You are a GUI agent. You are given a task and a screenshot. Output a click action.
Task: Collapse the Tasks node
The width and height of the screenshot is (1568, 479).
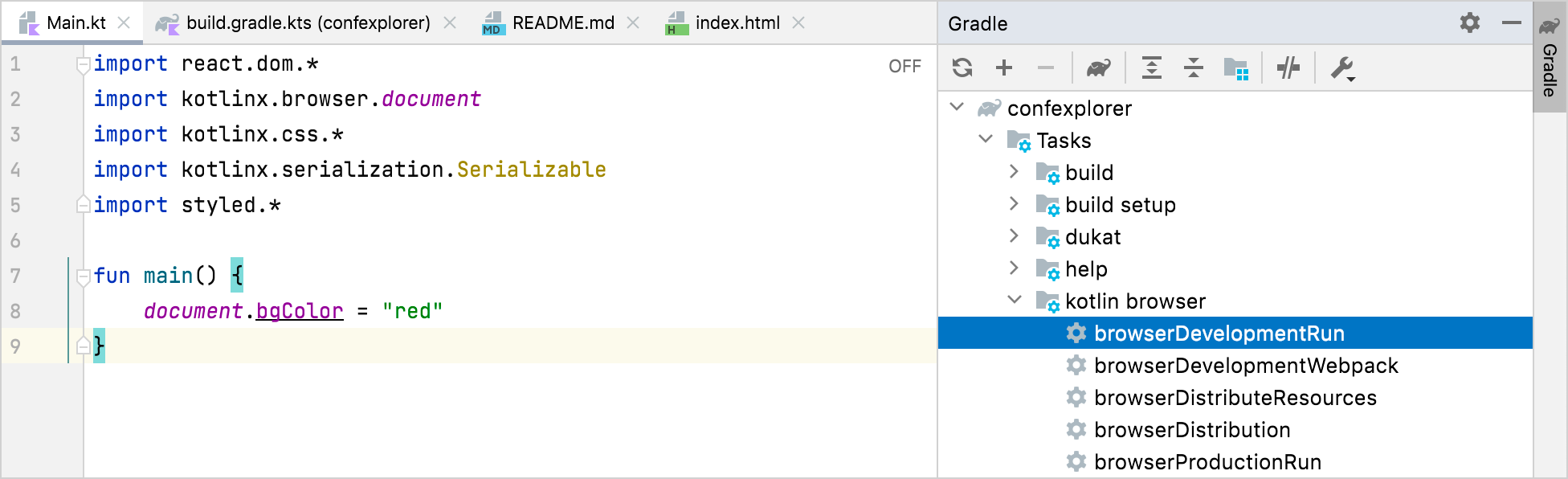pyautogui.click(x=986, y=139)
